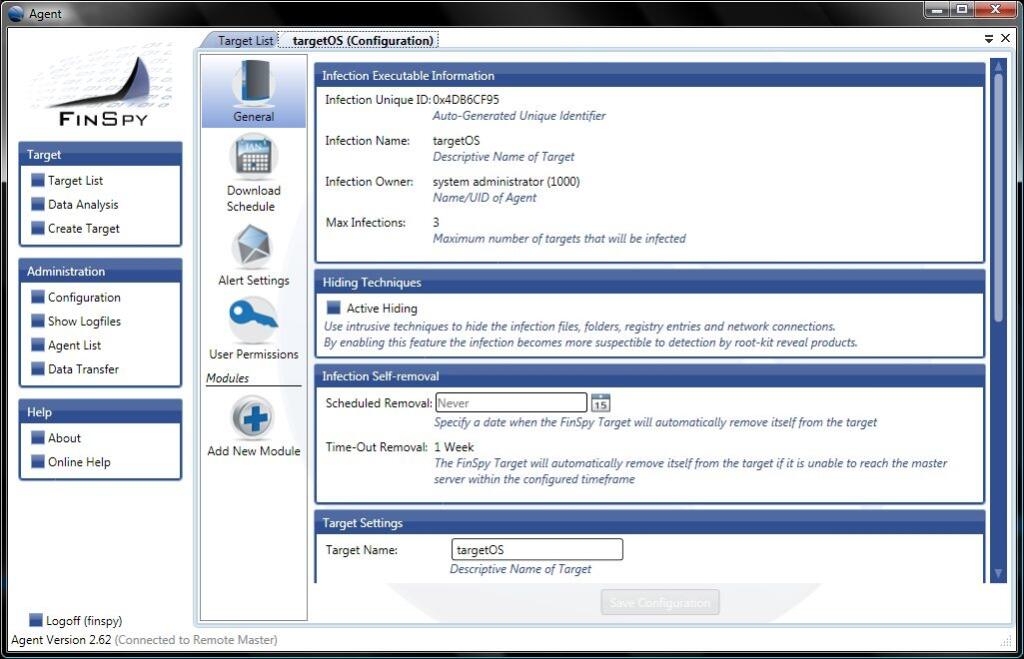
Task: Maximize the Agent window
Action: pyautogui.click(x=961, y=10)
